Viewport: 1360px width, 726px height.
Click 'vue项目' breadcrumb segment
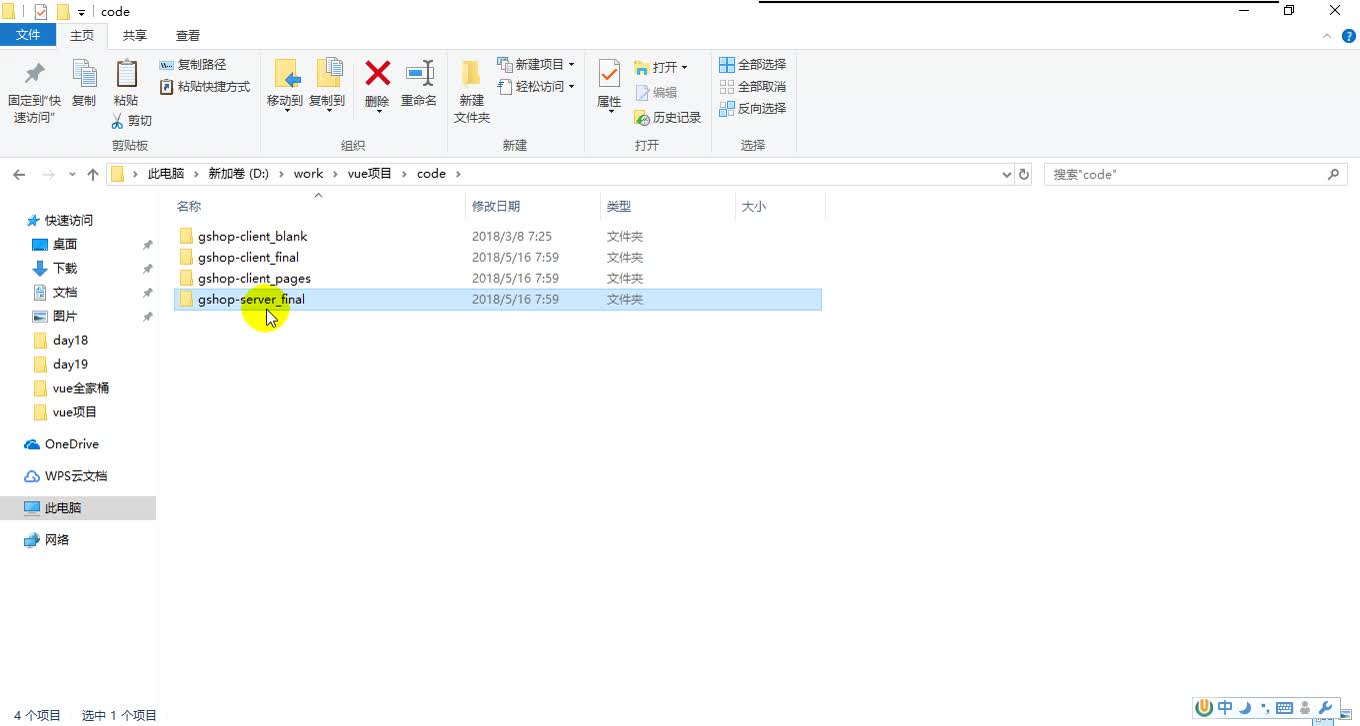(370, 174)
